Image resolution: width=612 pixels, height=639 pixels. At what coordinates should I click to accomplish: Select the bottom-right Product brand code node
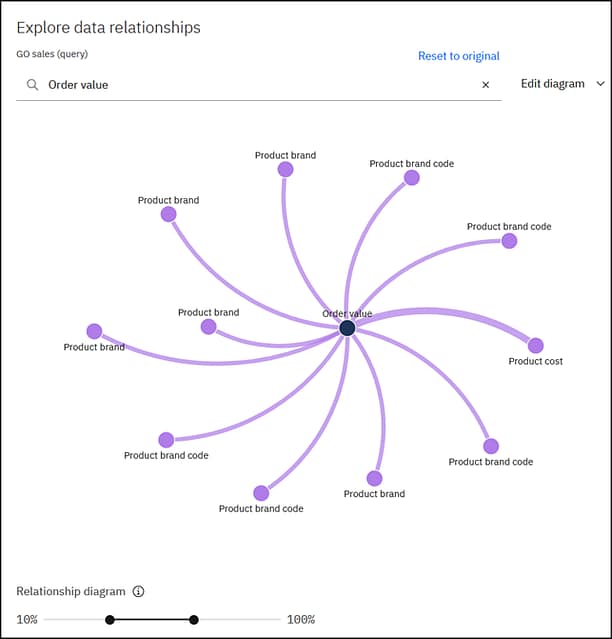[x=491, y=446]
